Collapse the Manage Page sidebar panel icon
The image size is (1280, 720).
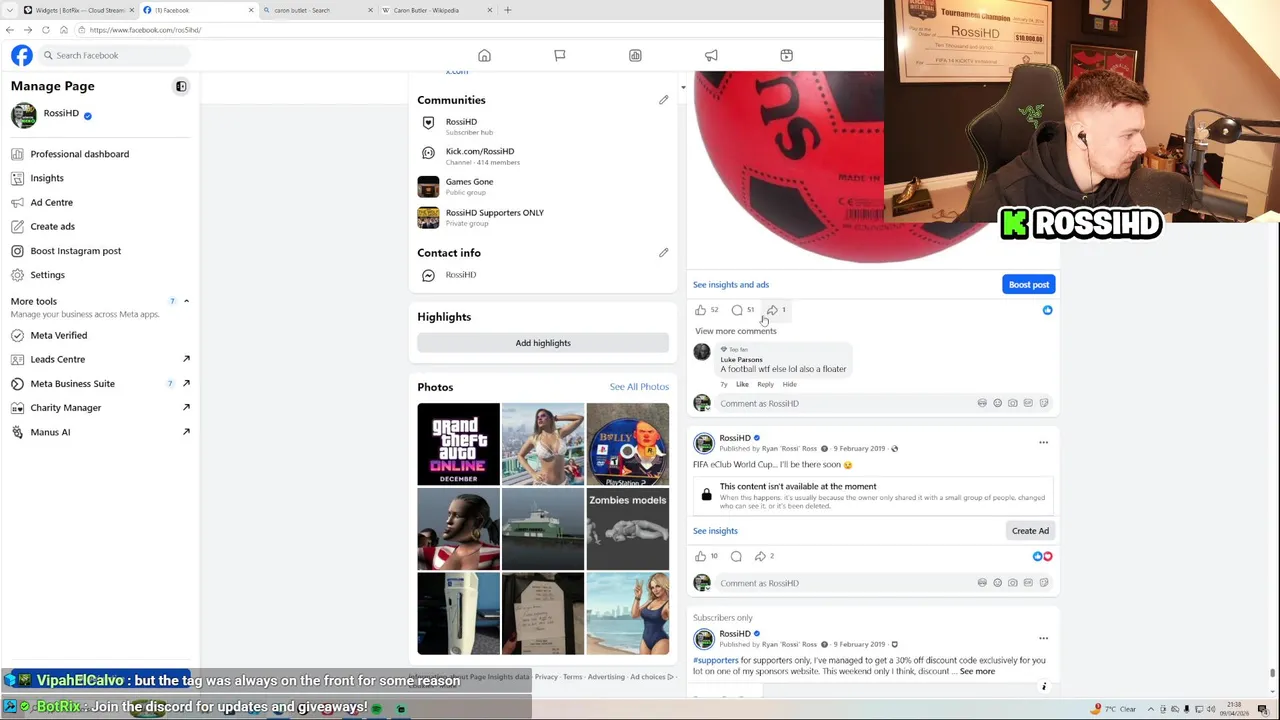[181, 86]
